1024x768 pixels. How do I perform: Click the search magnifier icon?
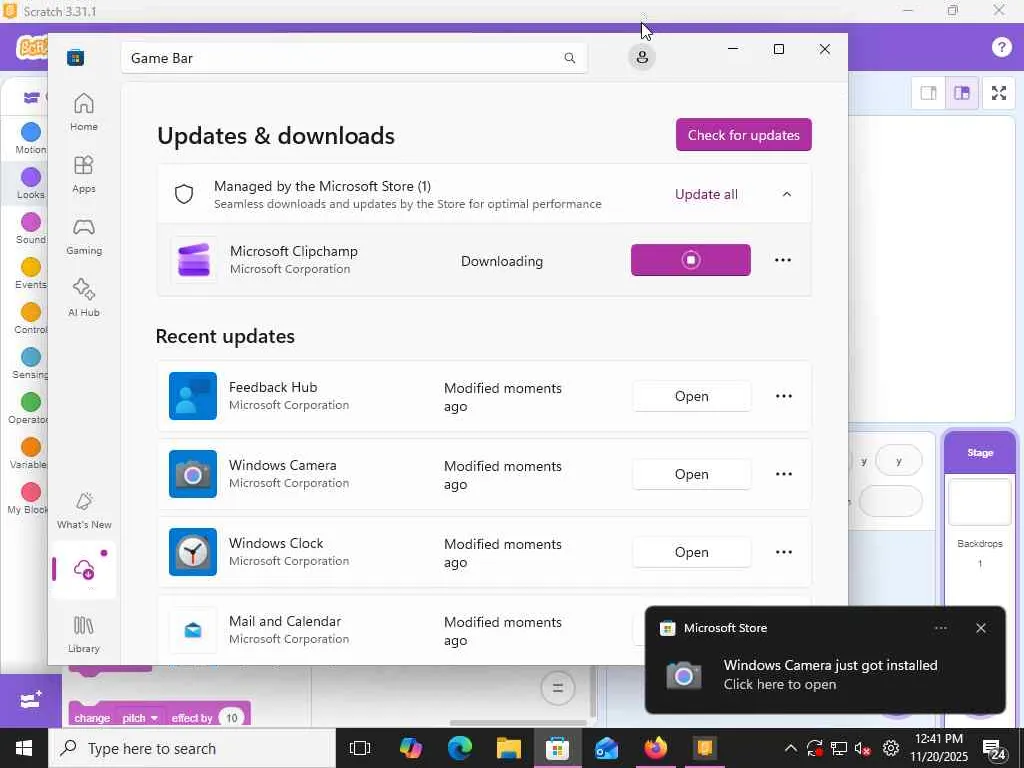[569, 58]
